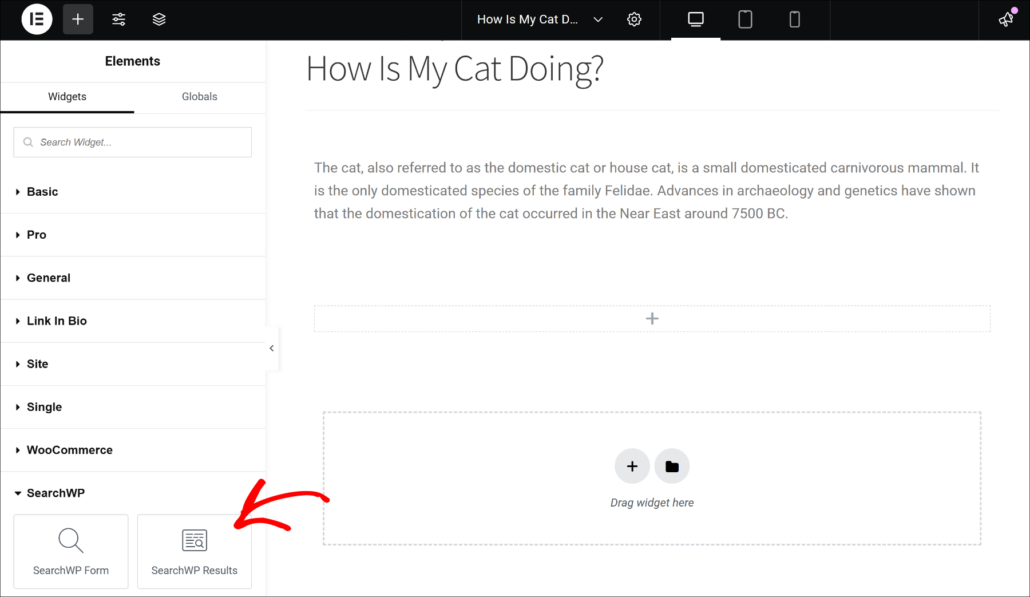Screen dimensions: 1030x597
Task: Click the Add Element plus button
Action: 78,19
